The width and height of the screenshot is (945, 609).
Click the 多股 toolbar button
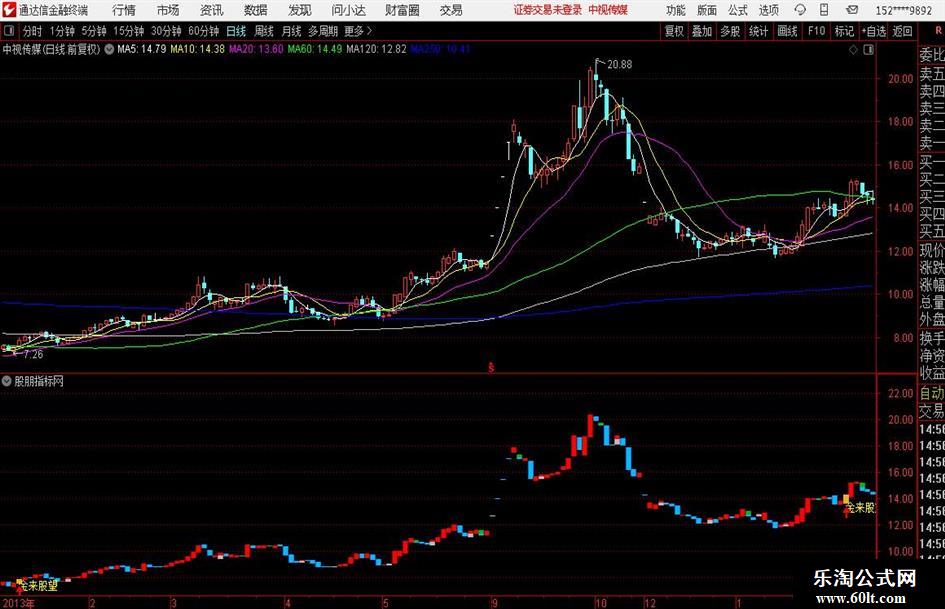(x=730, y=31)
